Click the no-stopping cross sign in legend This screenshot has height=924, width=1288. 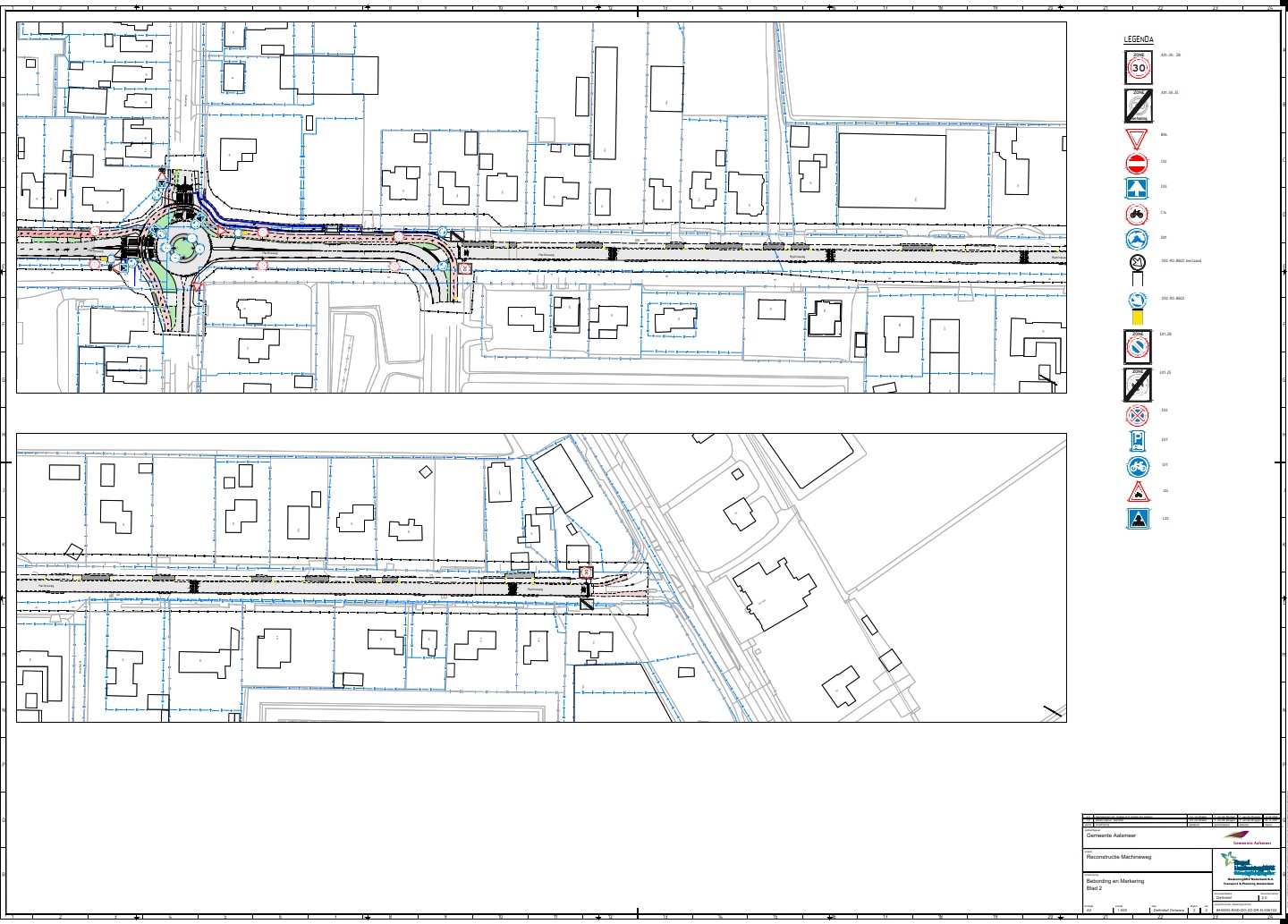click(1136, 415)
